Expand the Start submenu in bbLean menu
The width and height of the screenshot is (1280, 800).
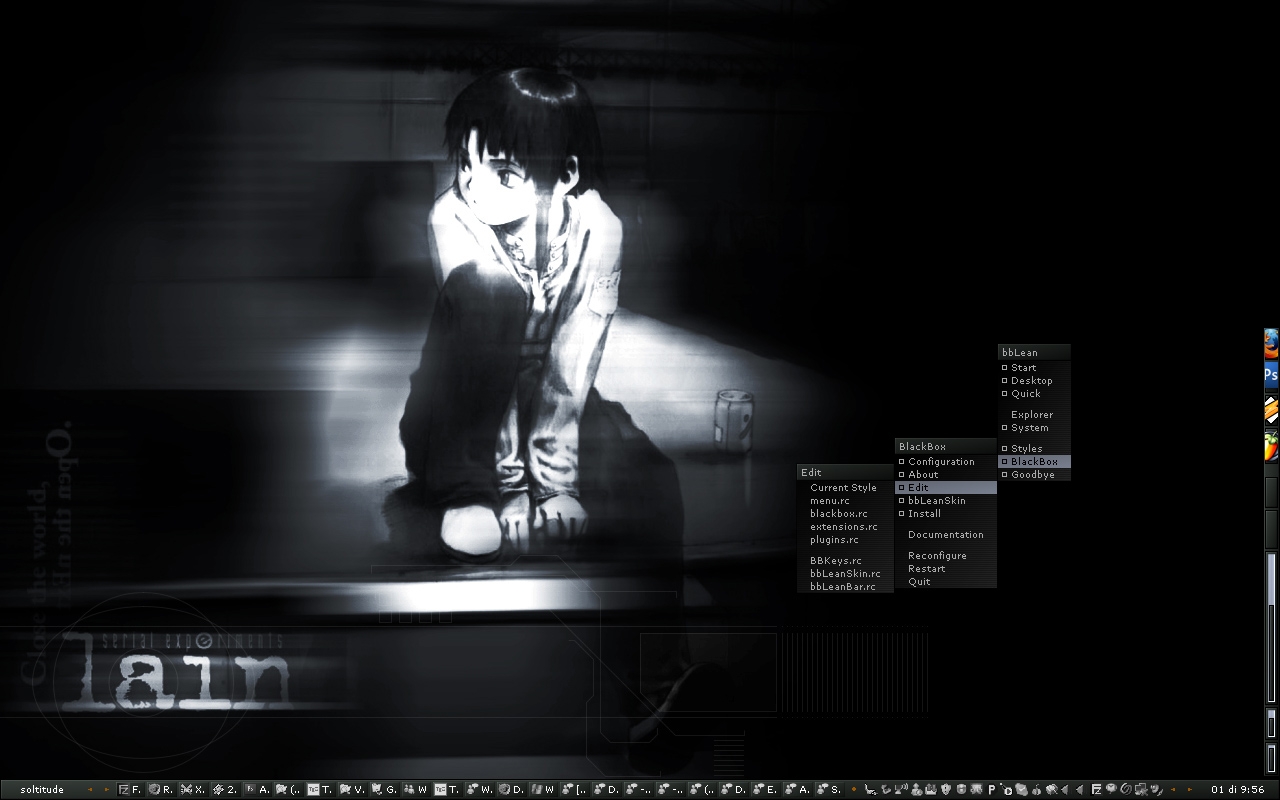(1034, 368)
